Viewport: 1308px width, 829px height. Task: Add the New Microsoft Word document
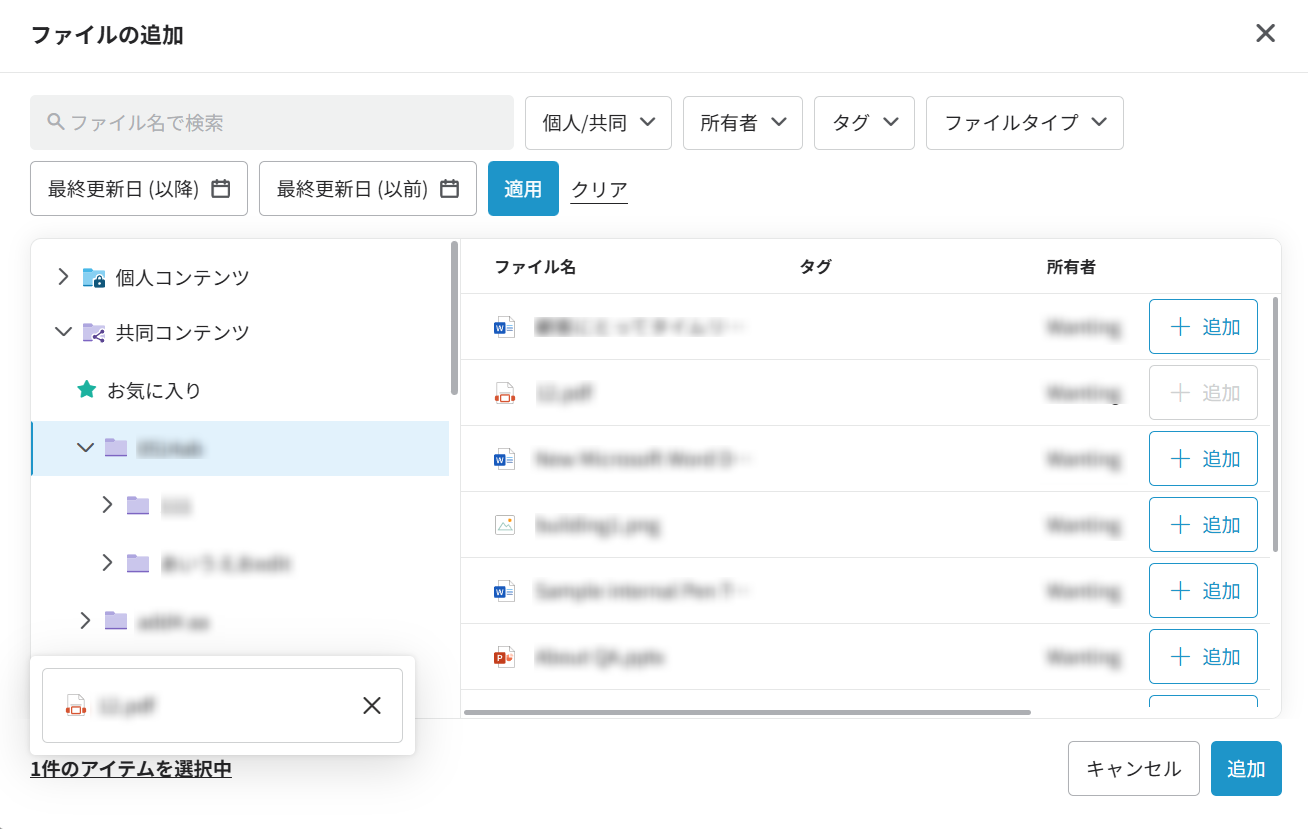[x=1203, y=459]
